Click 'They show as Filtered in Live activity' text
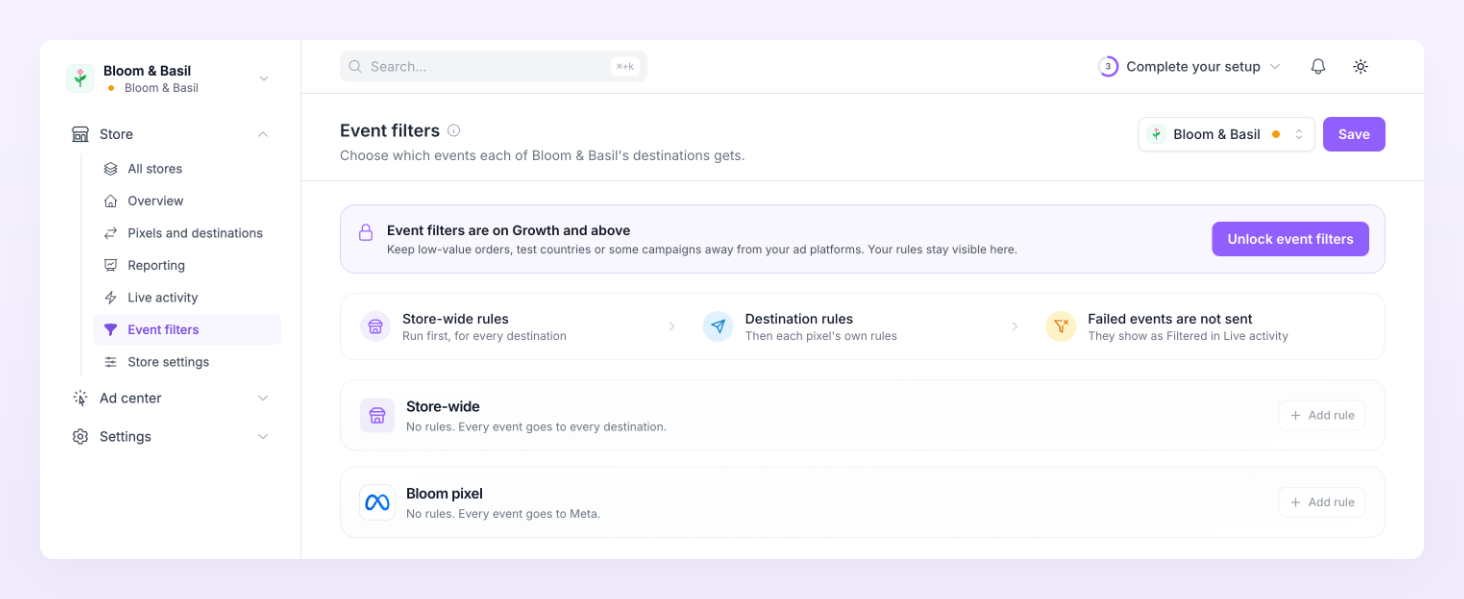 click(1188, 336)
